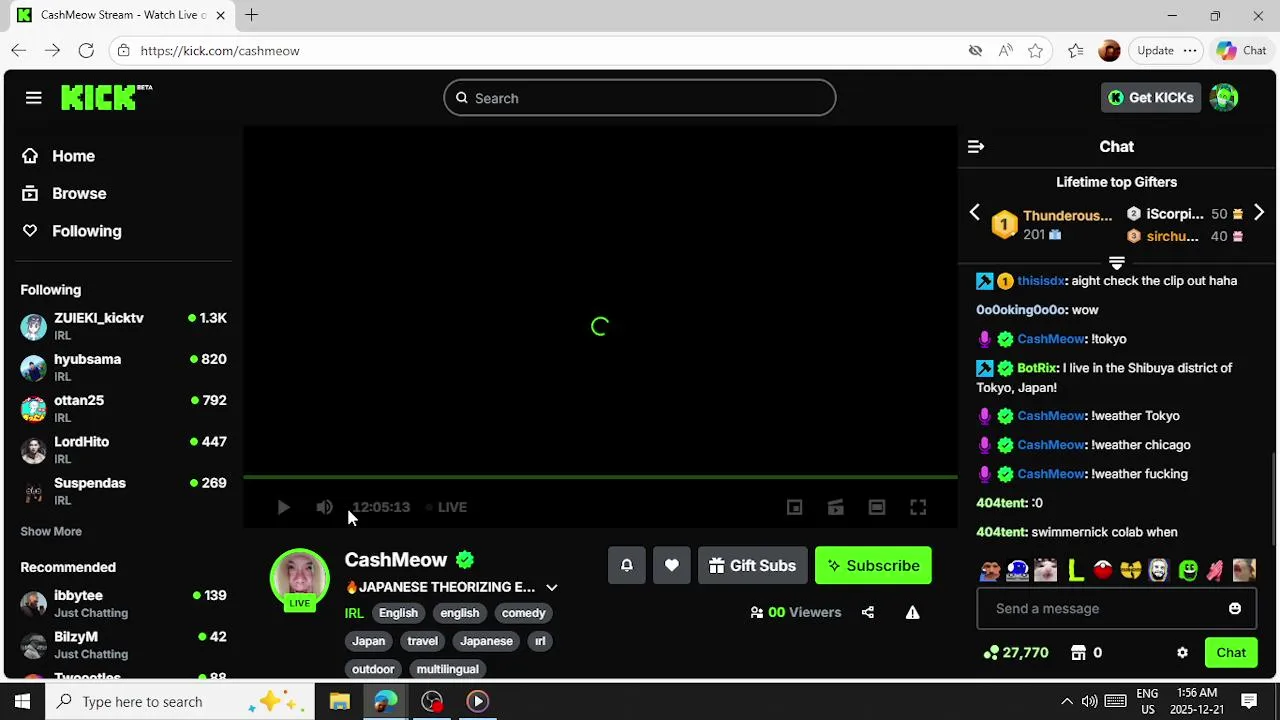
Task: Insert the praying hands emote
Action: tap(1216, 570)
